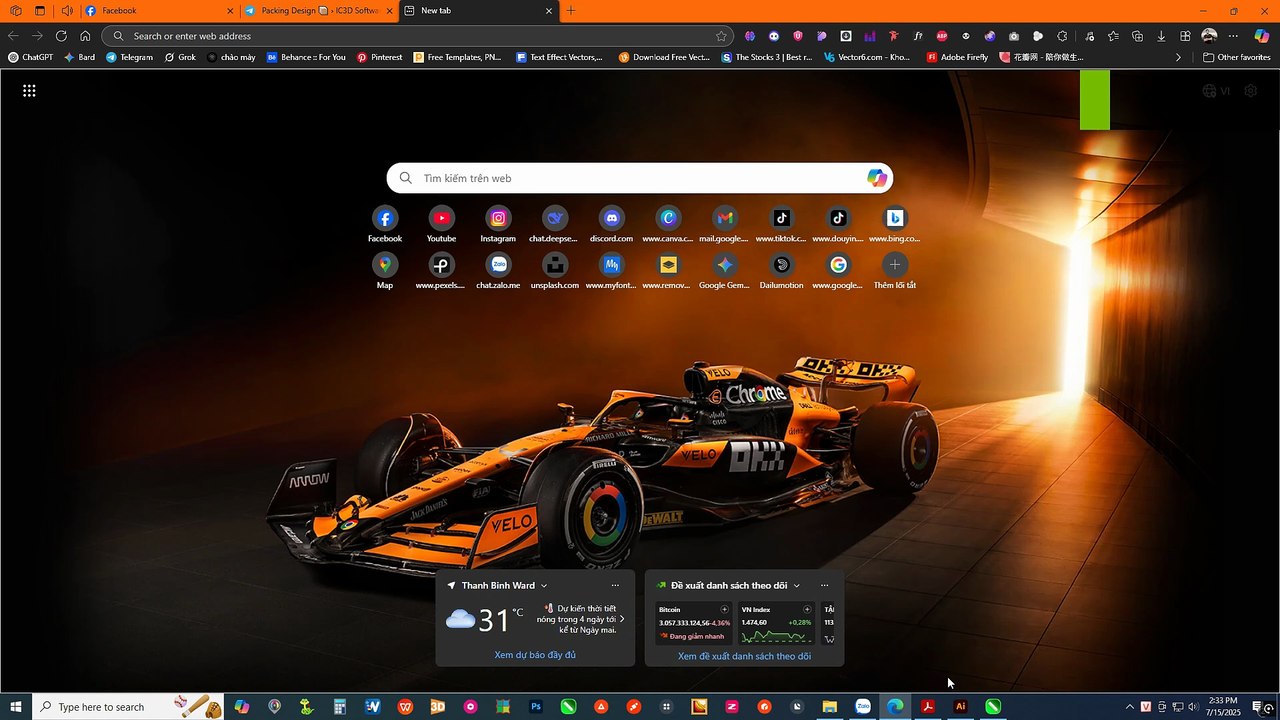The width and height of the screenshot is (1280, 720).
Task: Open the weather widget more options menu
Action: pos(615,586)
